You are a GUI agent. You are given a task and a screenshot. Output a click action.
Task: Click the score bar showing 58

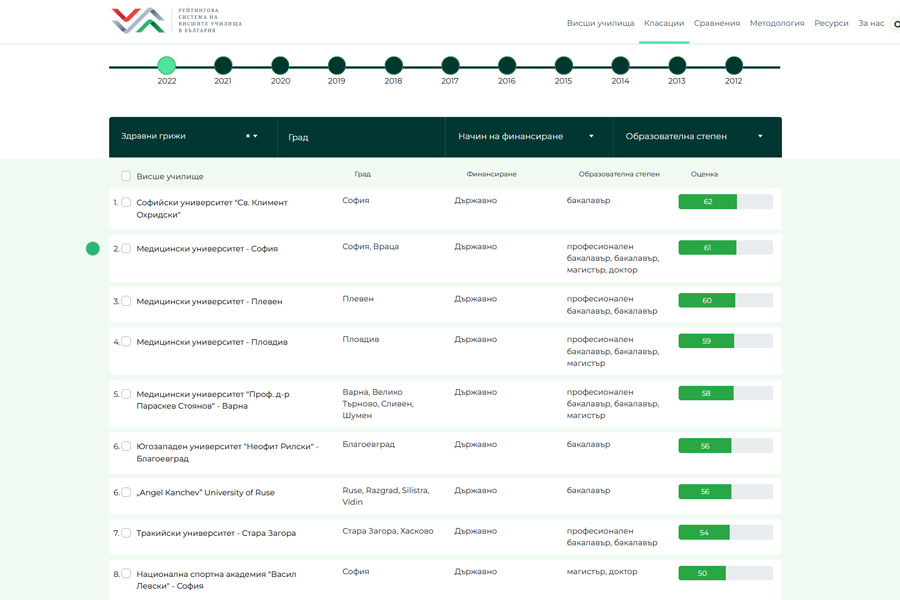726,393
